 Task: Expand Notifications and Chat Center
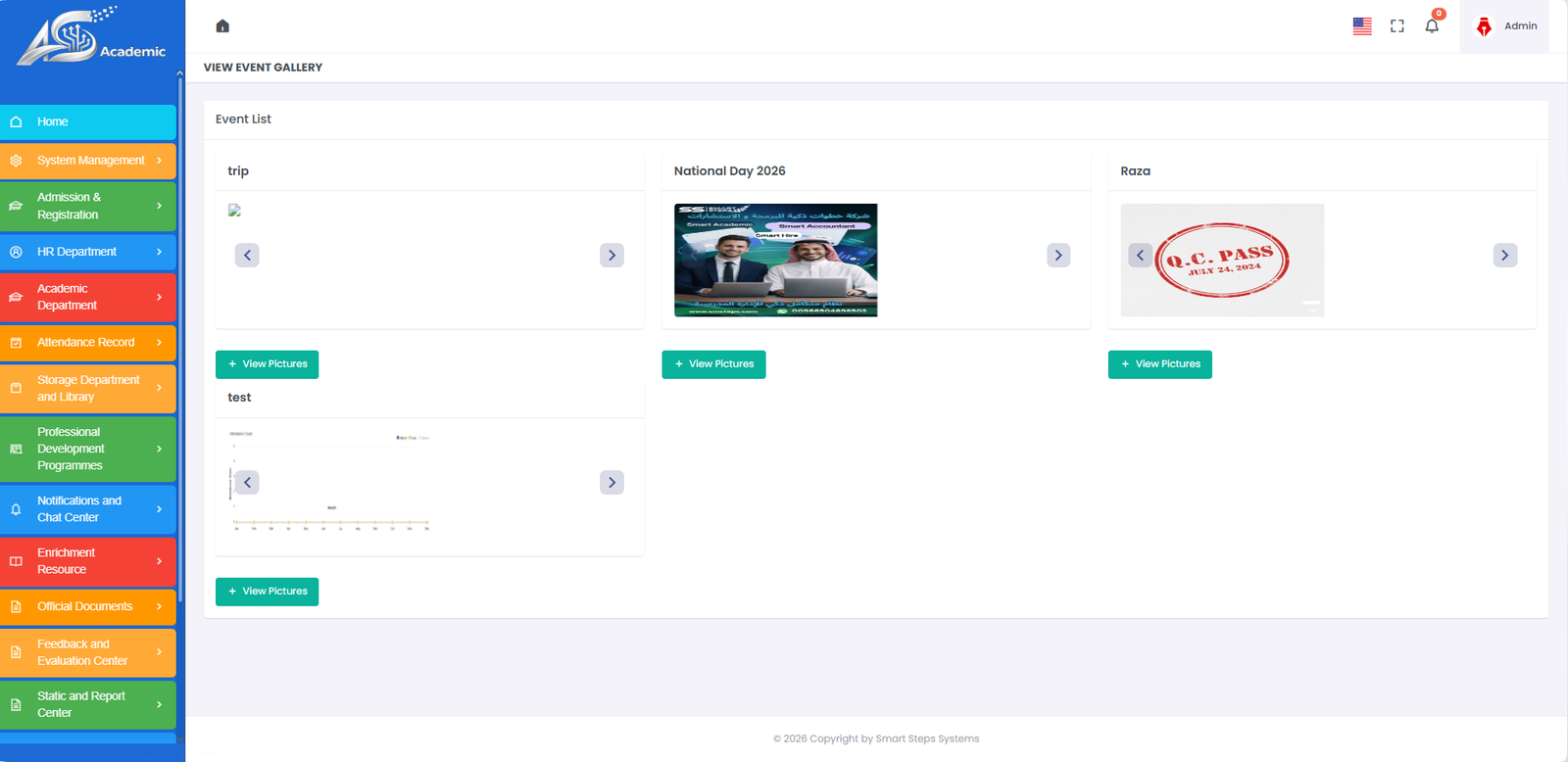tap(88, 509)
